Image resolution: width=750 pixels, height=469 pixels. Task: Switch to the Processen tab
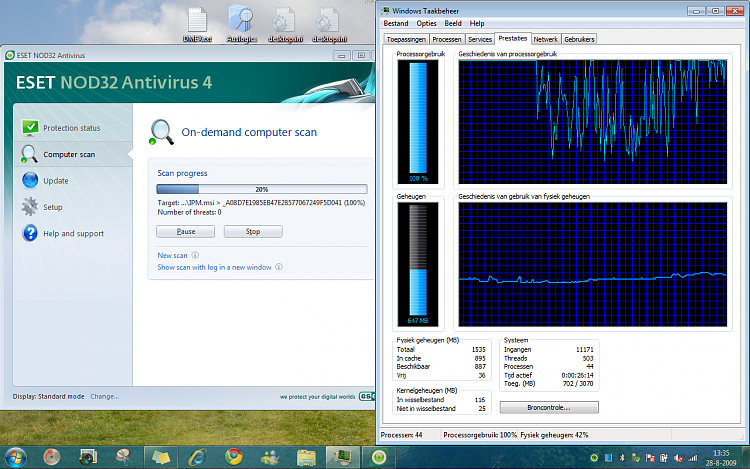447,39
